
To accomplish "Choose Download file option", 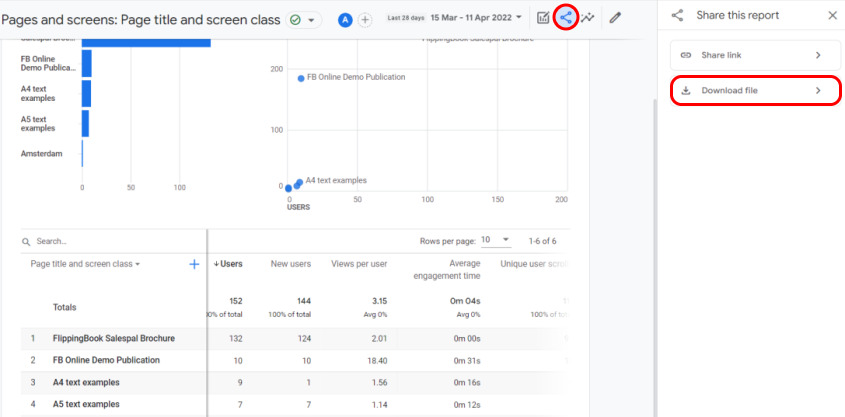I will [755, 91].
